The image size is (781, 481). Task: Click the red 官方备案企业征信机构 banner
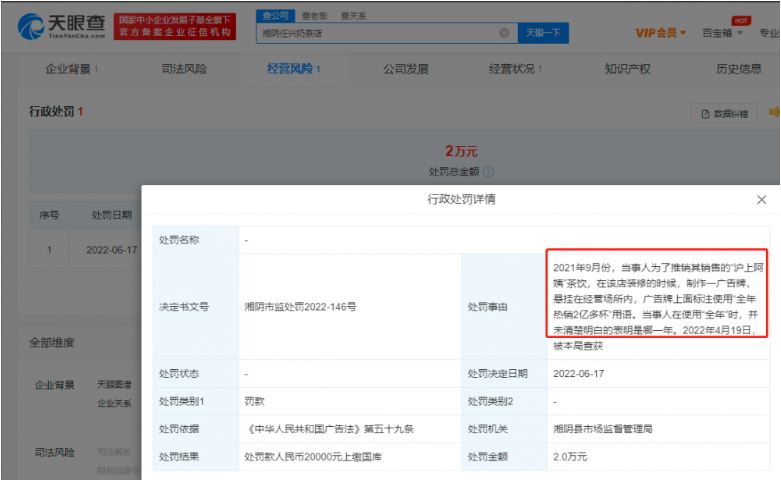click(175, 26)
